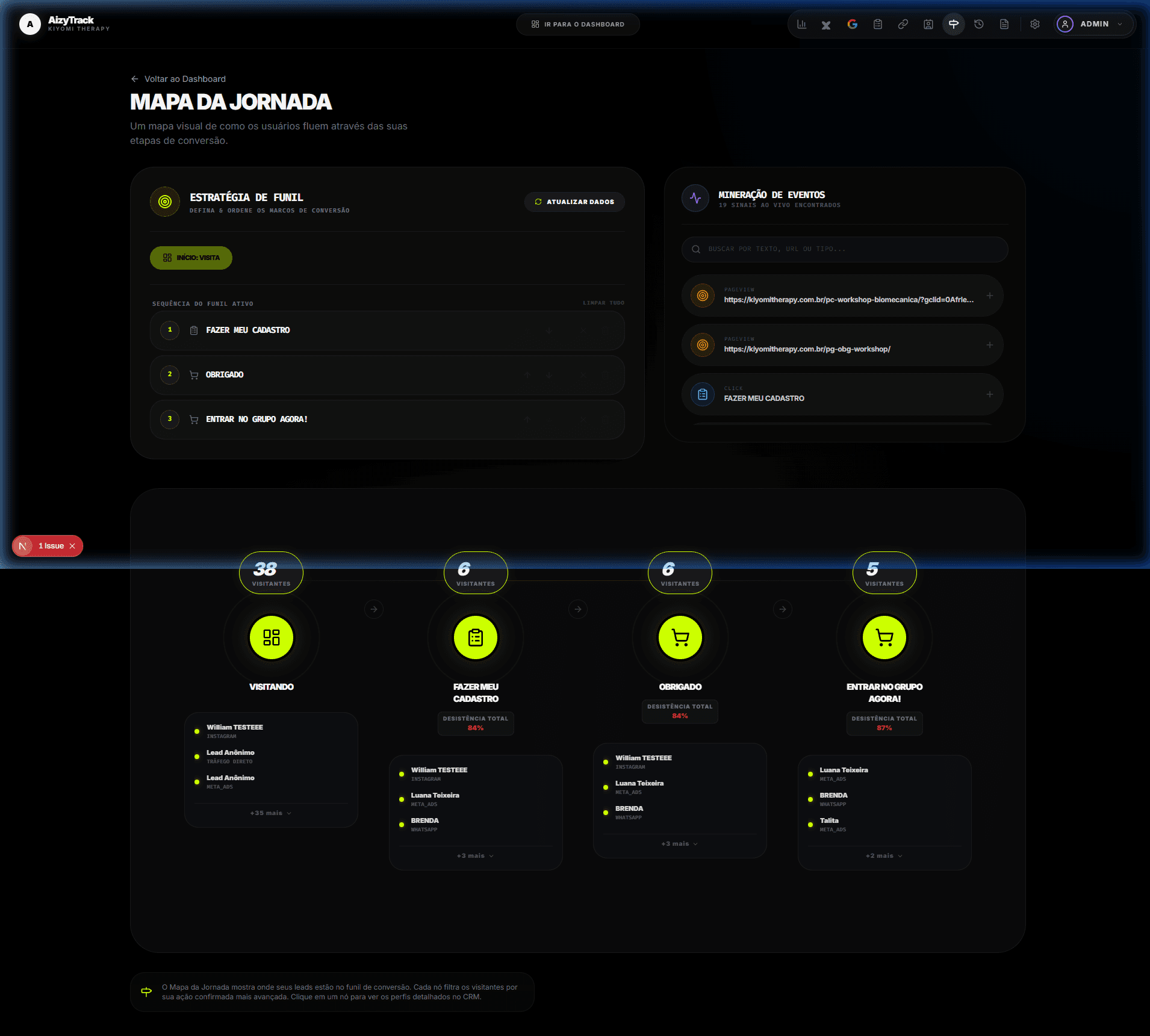Add the Fazer Meu Cadastro click event
Screen dimensions: 1150x1036
pos(989,394)
